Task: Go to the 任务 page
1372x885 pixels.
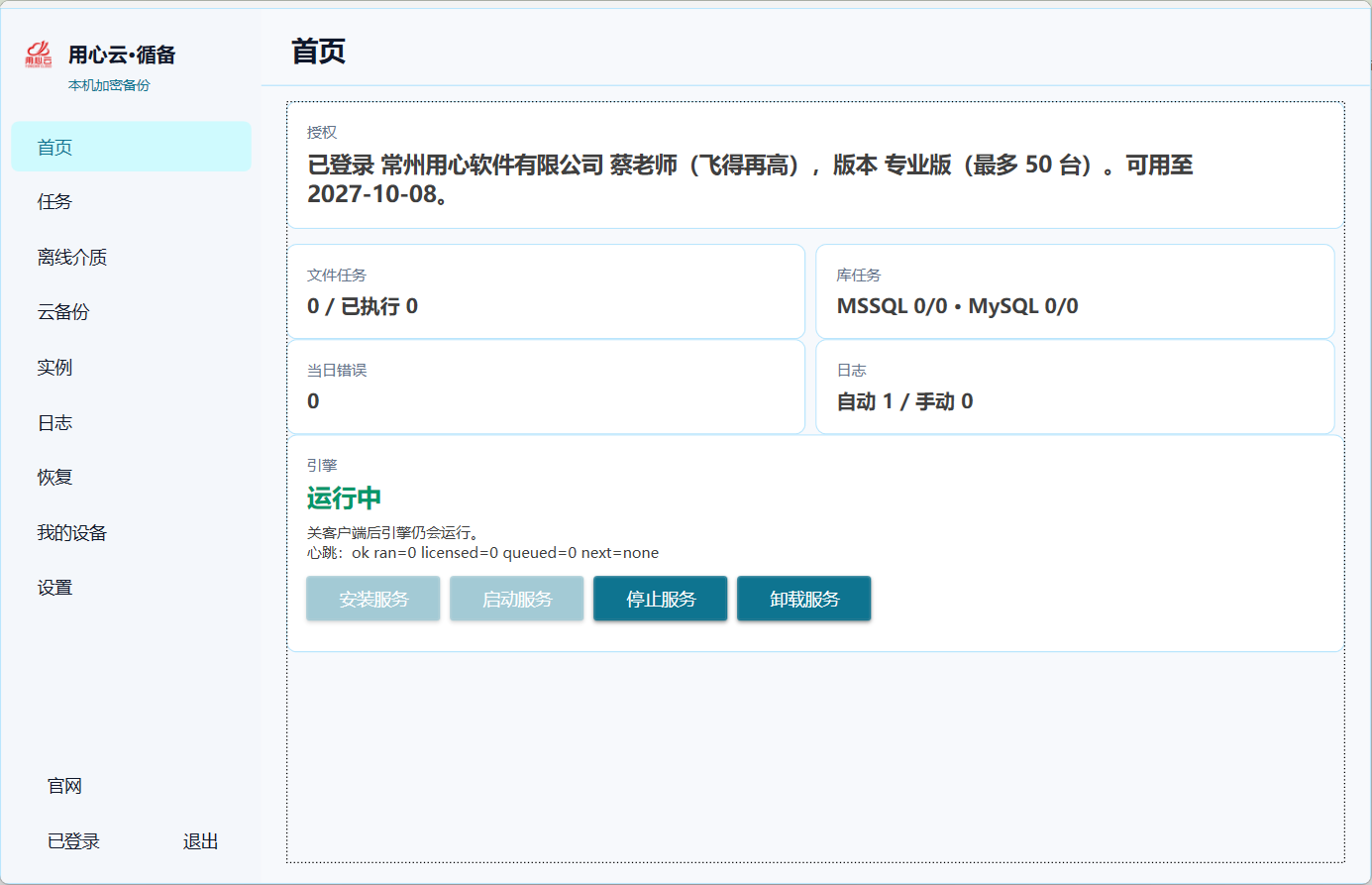Action: tap(131, 202)
